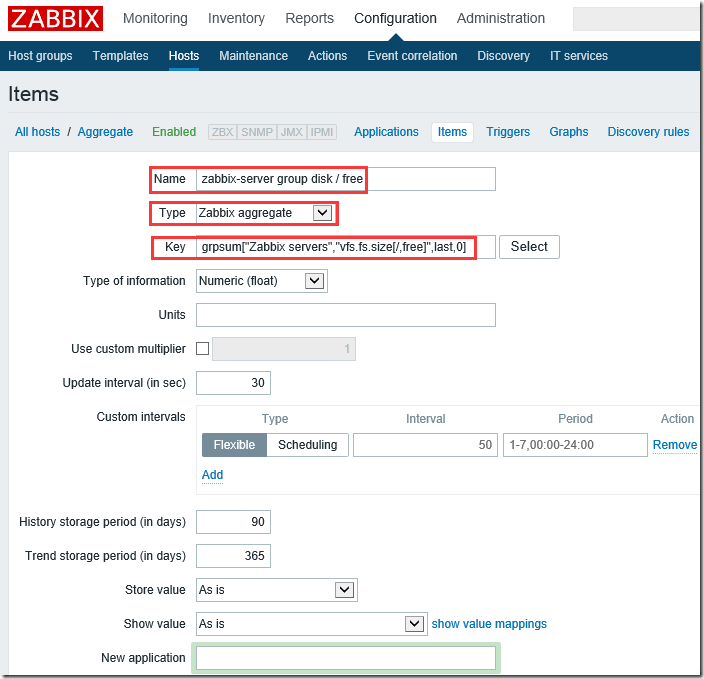Image resolution: width=704 pixels, height=679 pixels.
Task: Open the Type of information dropdown
Action: pos(262,281)
